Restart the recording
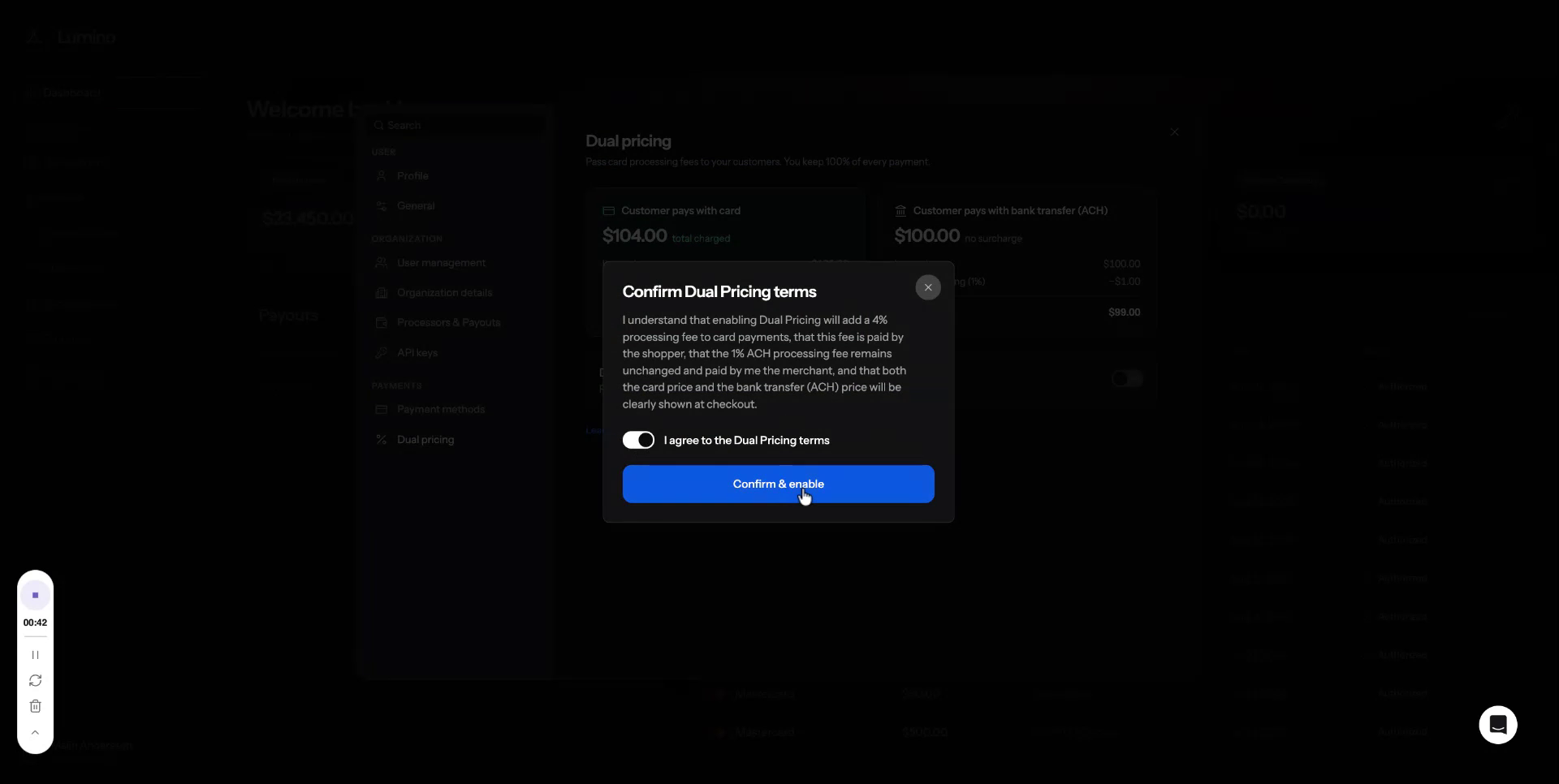1559x784 pixels. [35, 680]
